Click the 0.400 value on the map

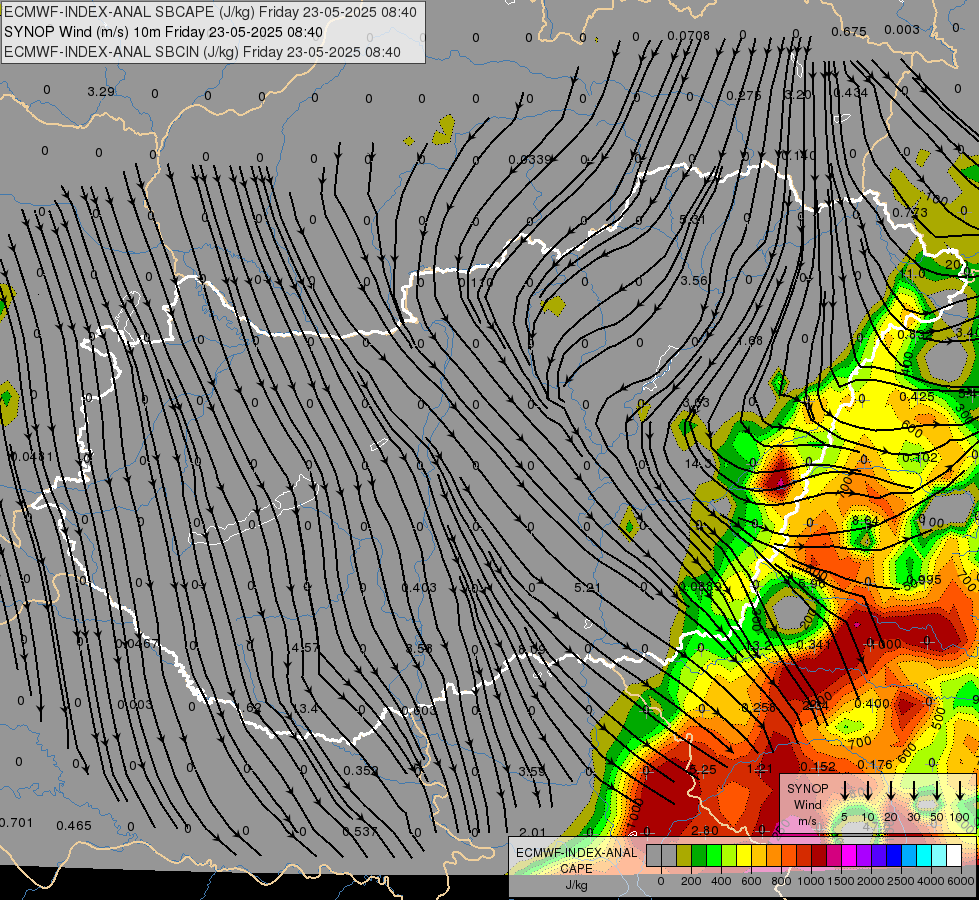[872, 703]
